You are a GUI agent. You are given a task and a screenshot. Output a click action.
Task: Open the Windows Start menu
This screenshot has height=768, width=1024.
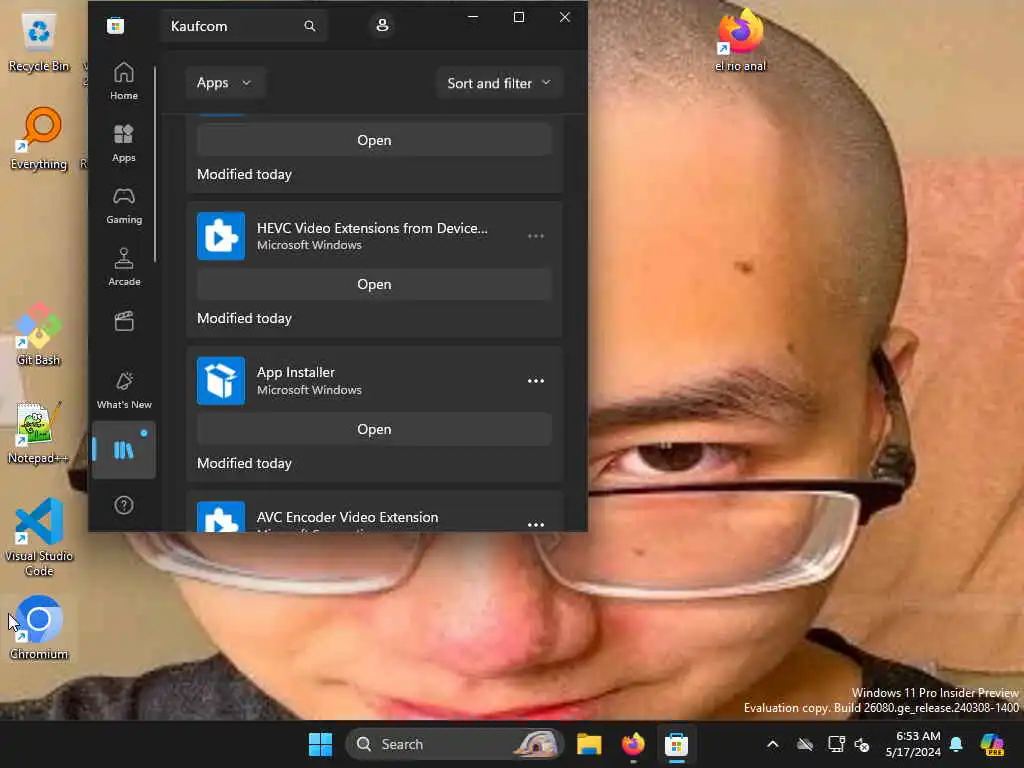[320, 744]
